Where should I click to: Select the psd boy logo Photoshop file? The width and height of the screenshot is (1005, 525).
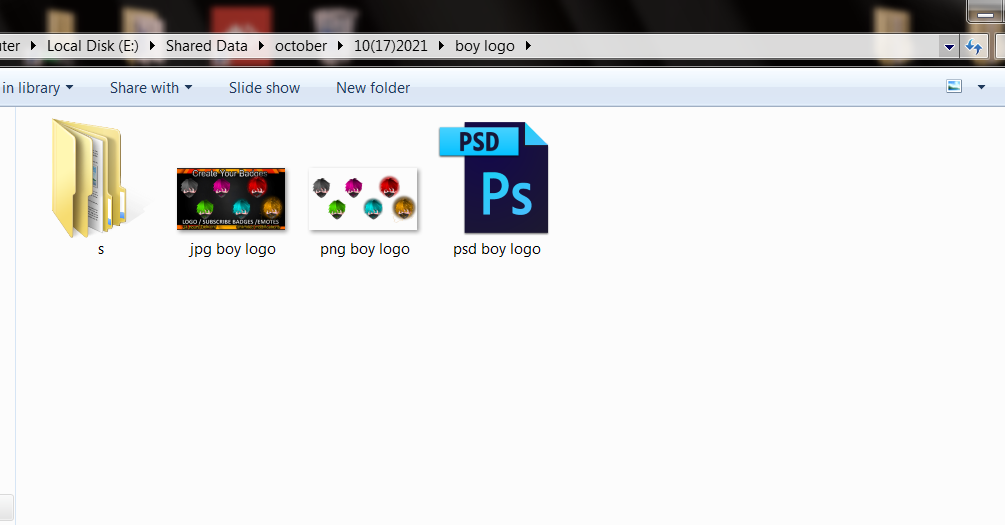pyautogui.click(x=494, y=178)
